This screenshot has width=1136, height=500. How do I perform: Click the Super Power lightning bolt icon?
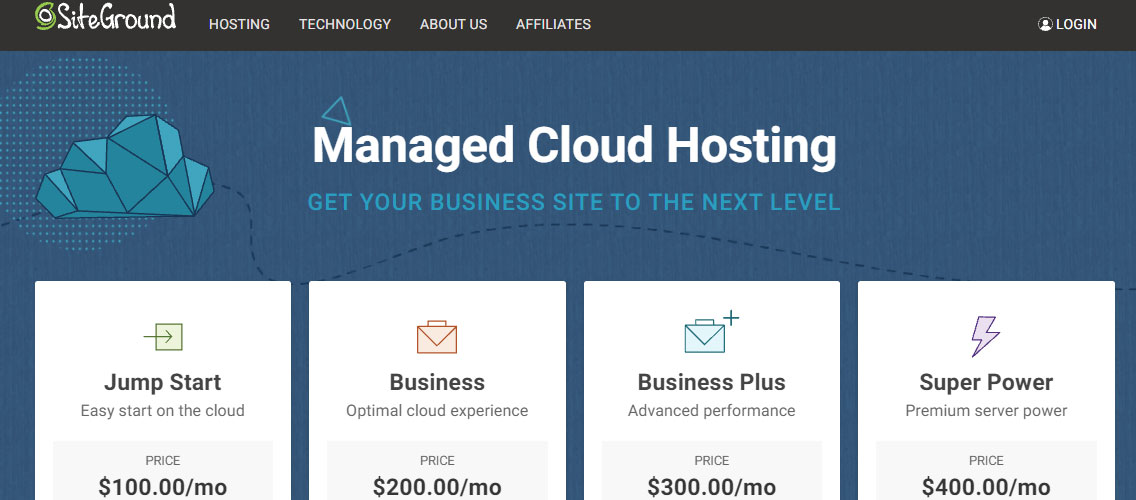pos(985,336)
